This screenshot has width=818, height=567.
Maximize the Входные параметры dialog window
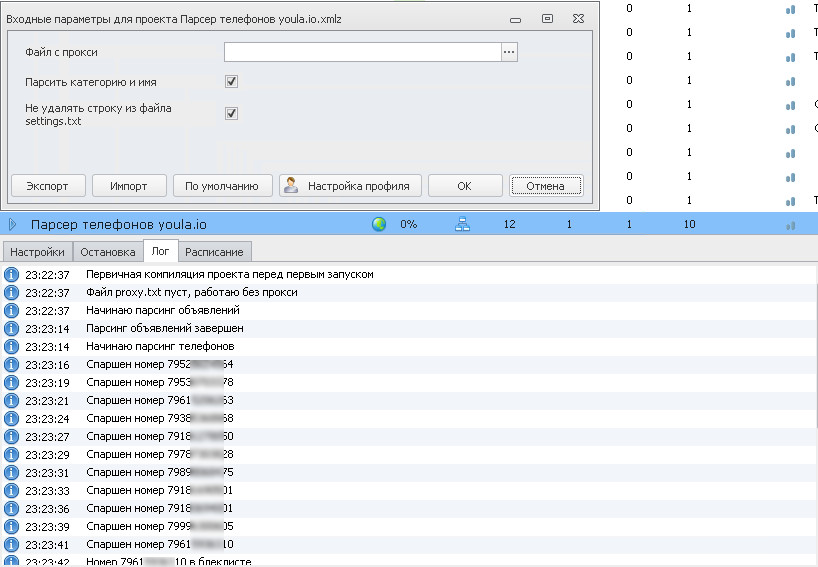[547, 18]
